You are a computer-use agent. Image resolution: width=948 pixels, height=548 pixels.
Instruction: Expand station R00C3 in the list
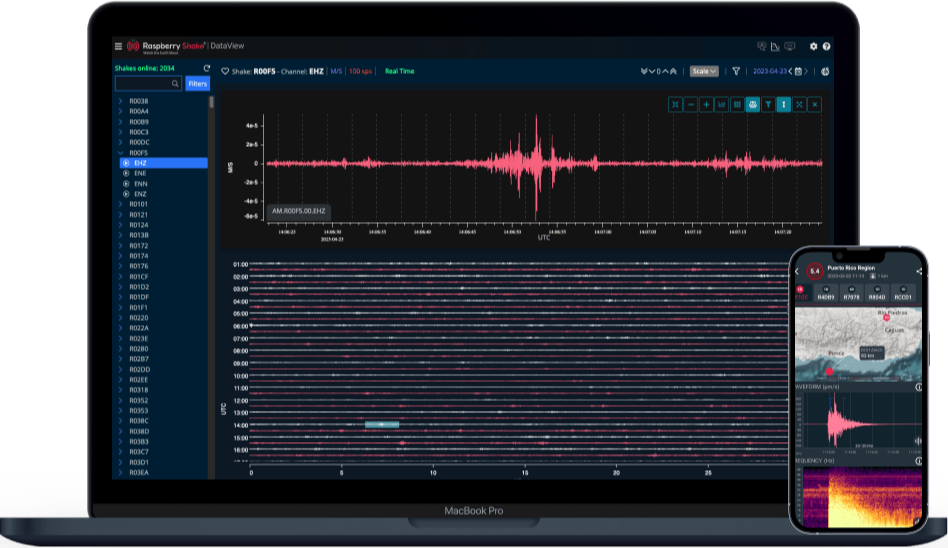point(120,132)
